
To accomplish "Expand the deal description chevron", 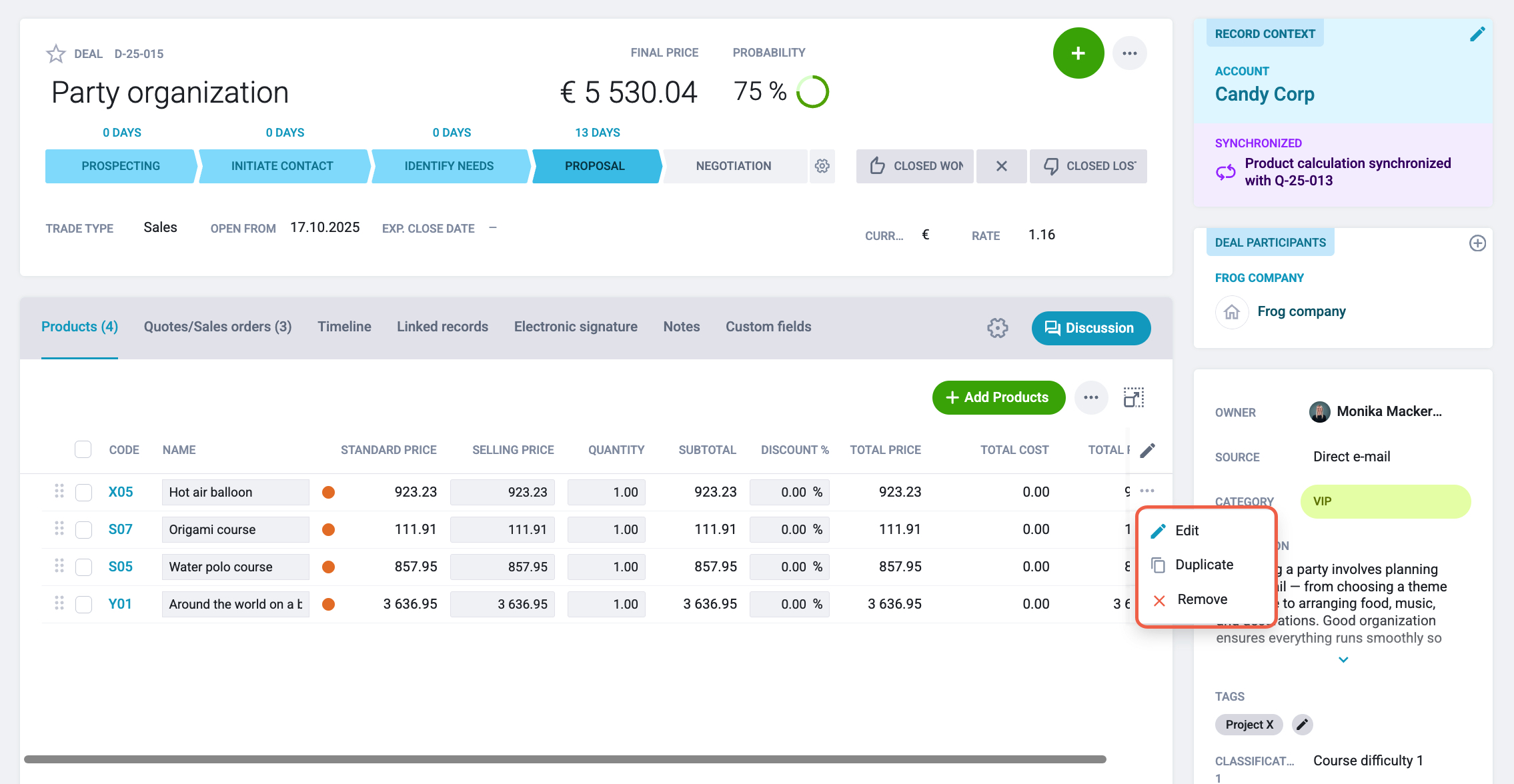I will 1343,660.
